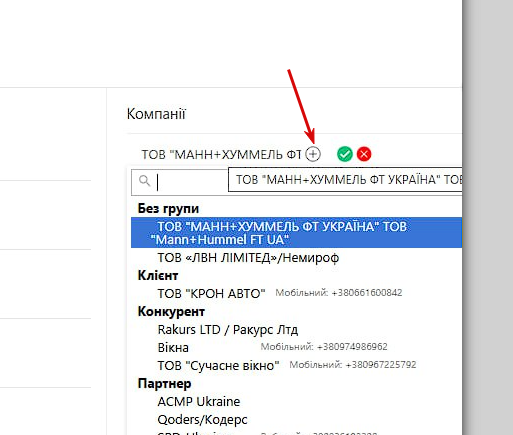Select Rakurs LTD / Ракурс Лтд
The image size is (513, 435).
click(x=228, y=330)
